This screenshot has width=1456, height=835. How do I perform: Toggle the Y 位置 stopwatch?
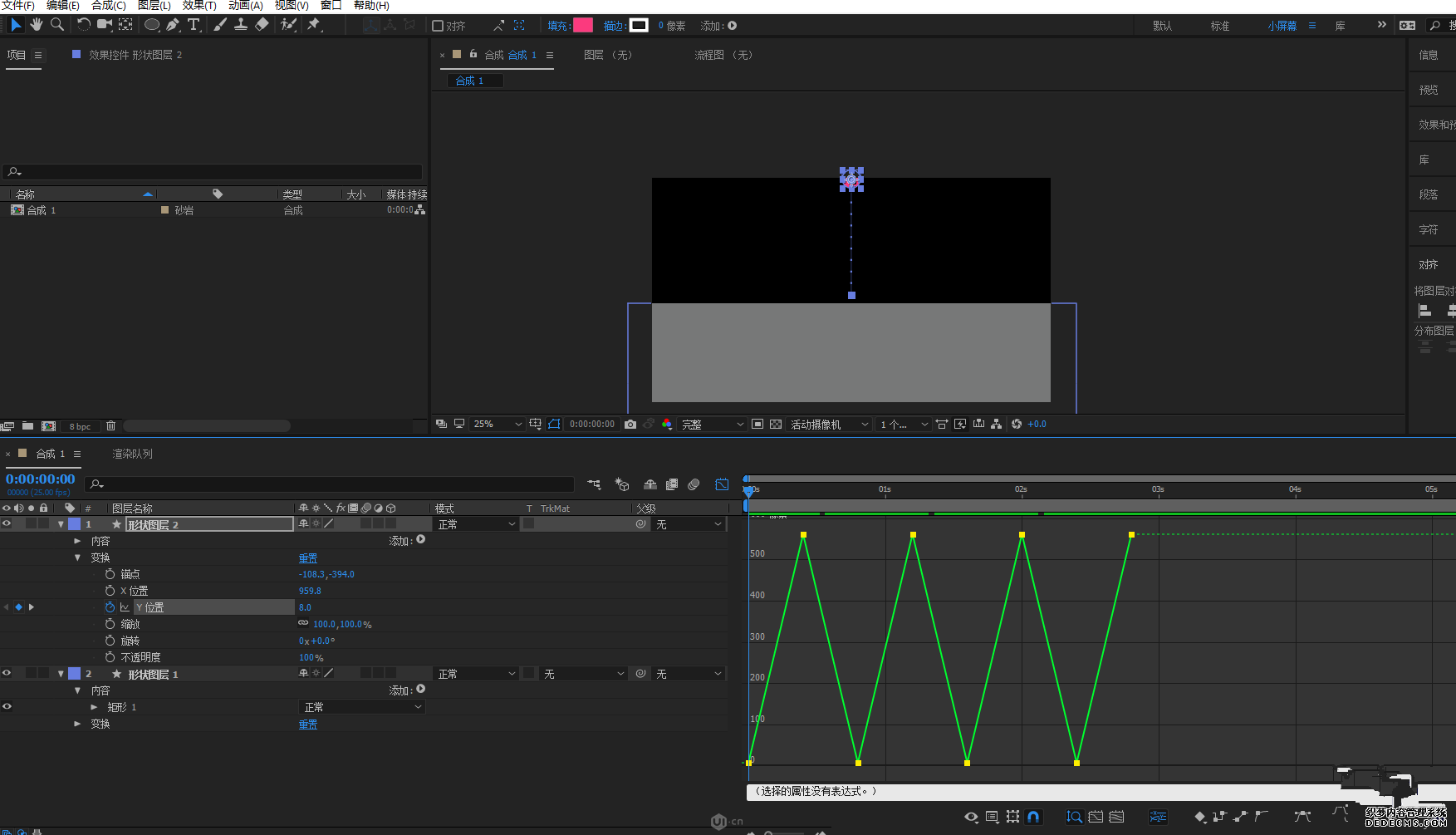coord(110,607)
